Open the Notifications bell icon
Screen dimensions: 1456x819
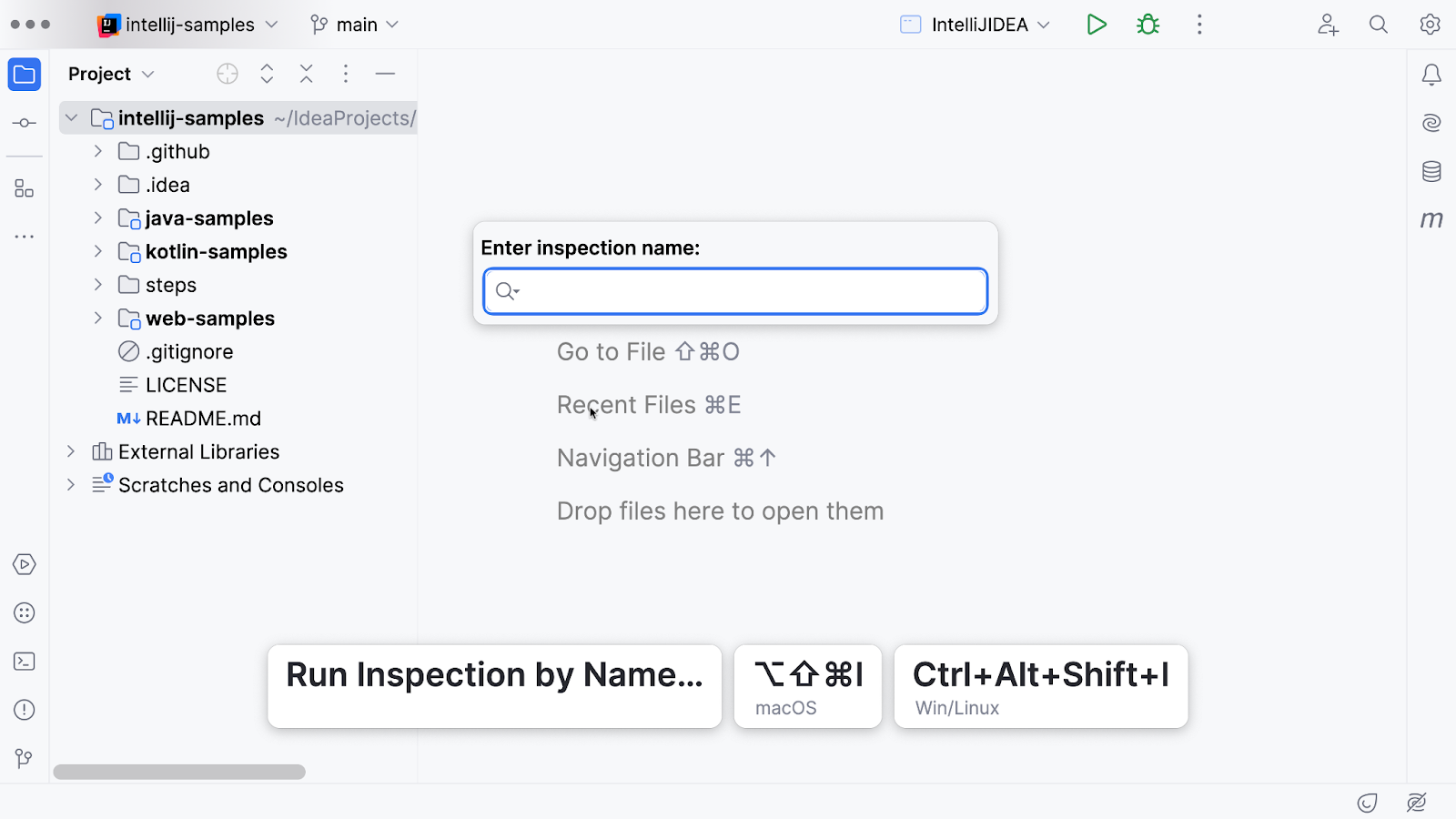(1431, 75)
